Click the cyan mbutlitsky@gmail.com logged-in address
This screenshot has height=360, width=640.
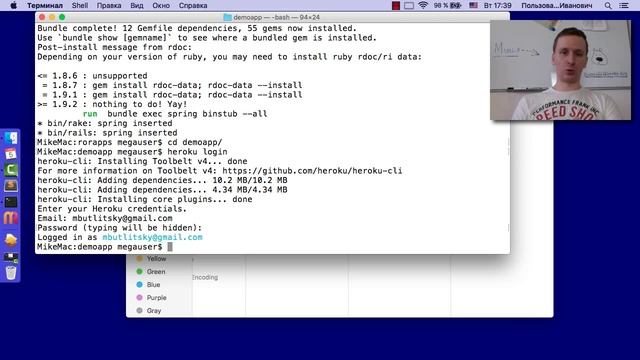pos(152,237)
